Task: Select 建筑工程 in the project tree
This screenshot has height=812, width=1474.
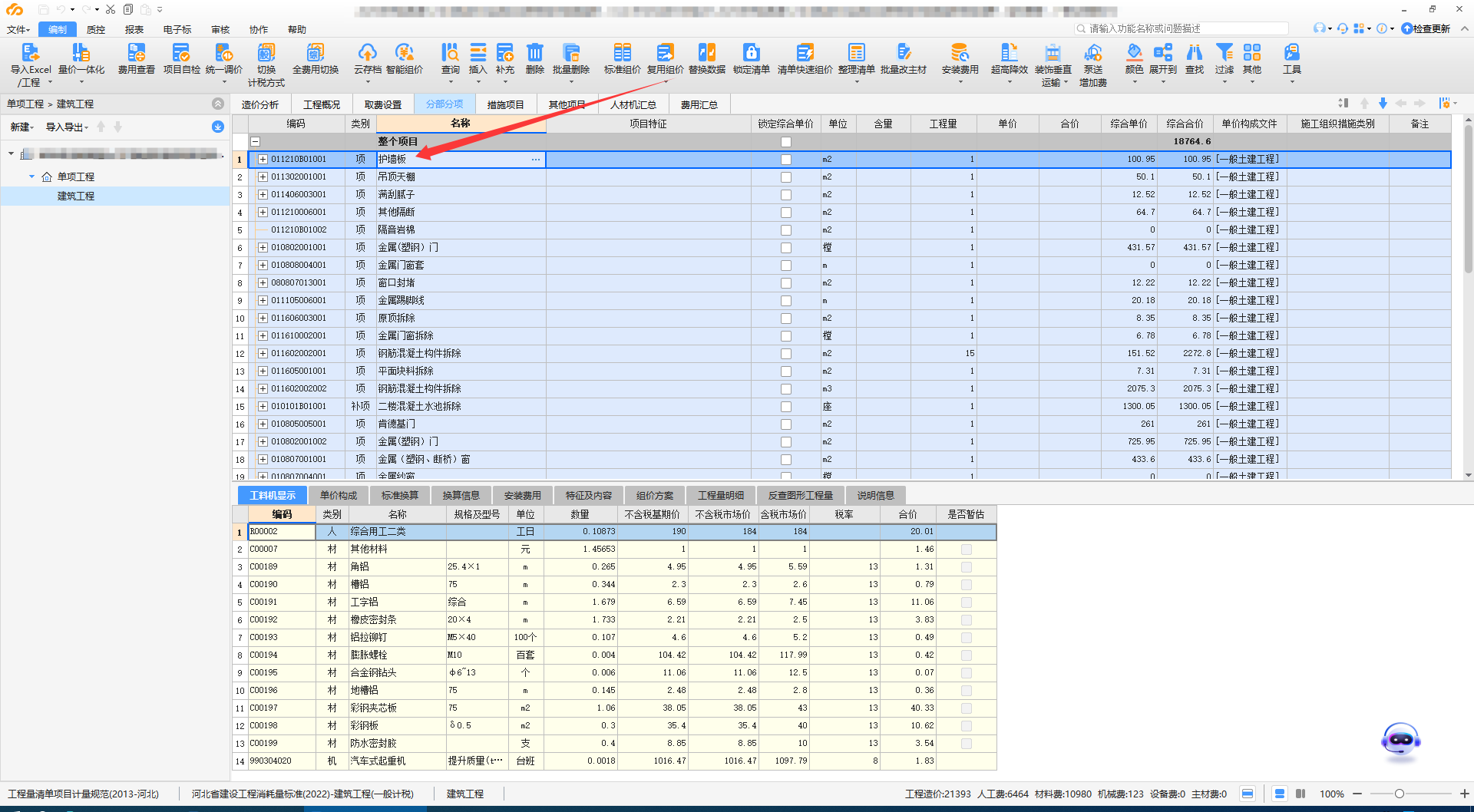Action: click(x=76, y=196)
